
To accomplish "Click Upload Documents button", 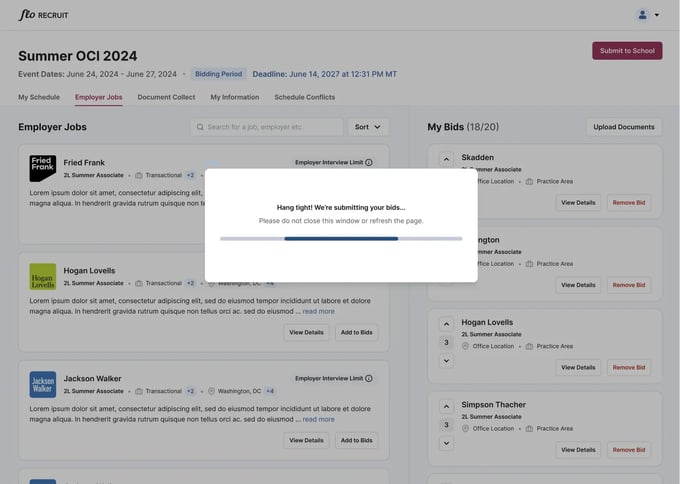I will (624, 127).
